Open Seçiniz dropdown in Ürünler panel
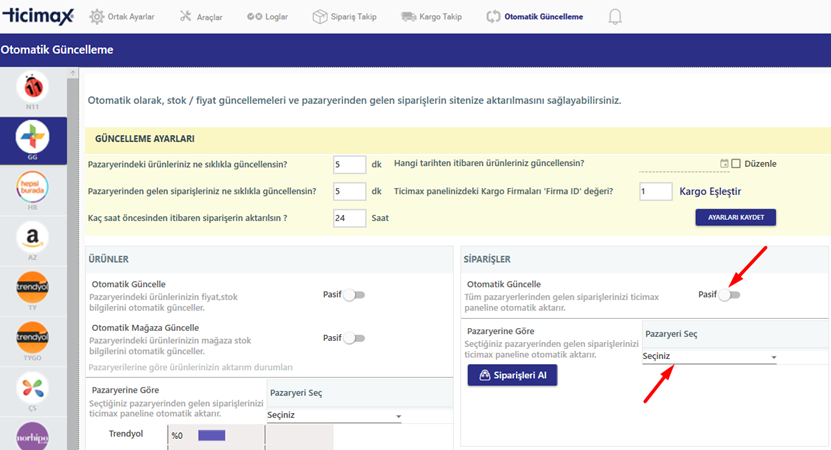Viewport: 831px width, 450px height. point(334,415)
